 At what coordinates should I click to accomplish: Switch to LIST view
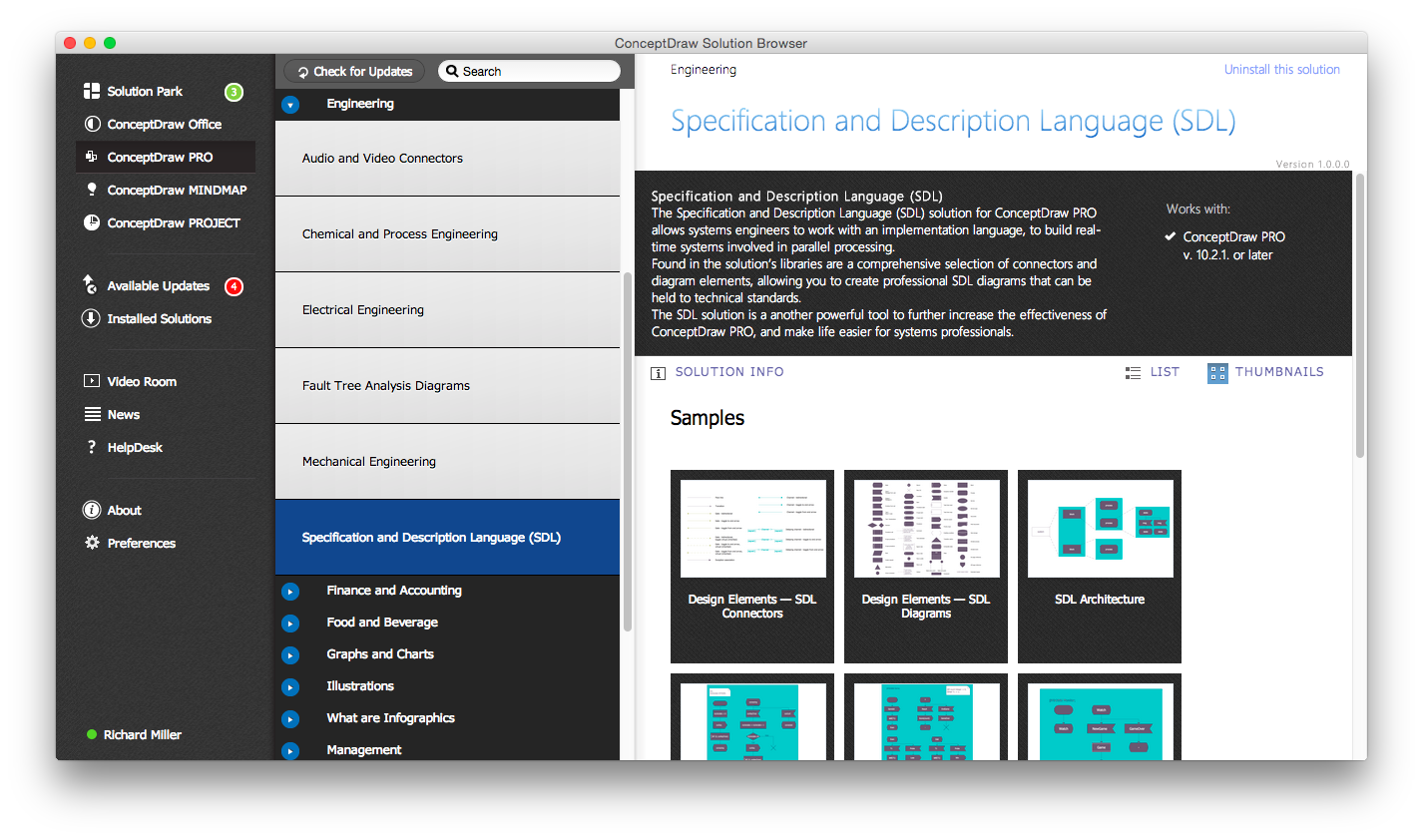coord(1165,372)
